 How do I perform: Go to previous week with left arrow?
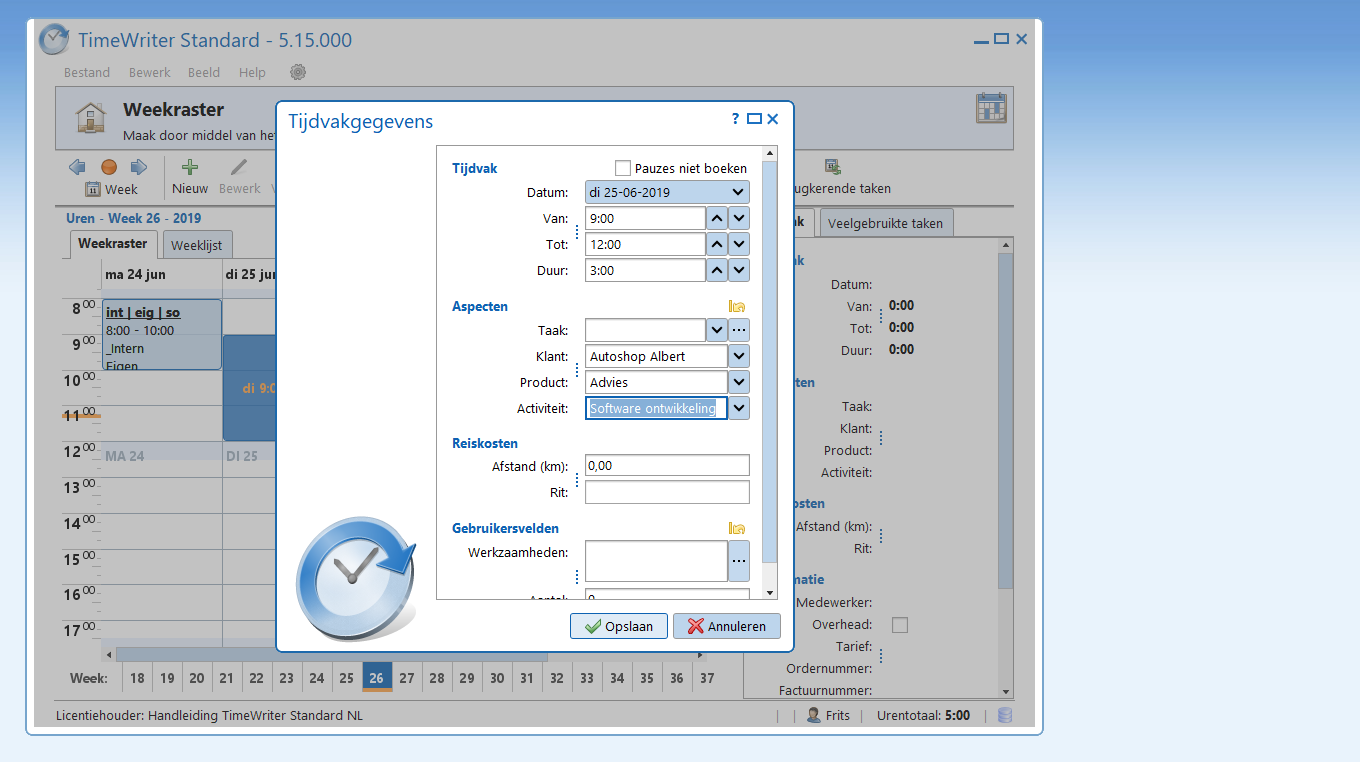[x=77, y=167]
